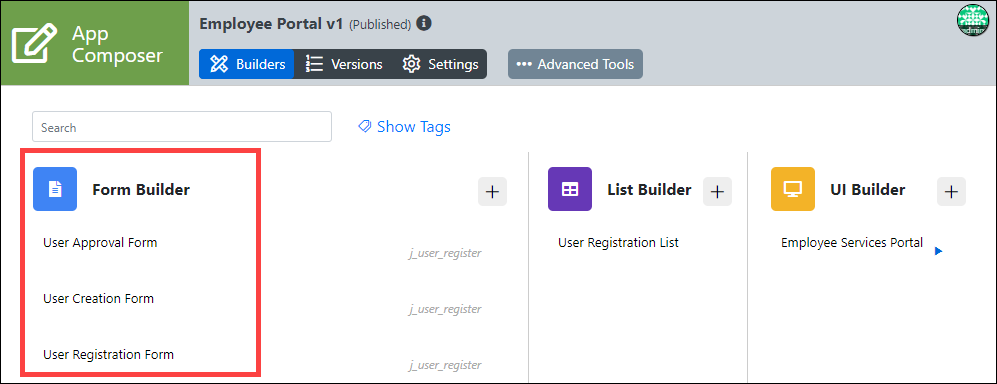
Task: Open the blue Form Builder document icon
Action: point(55,189)
